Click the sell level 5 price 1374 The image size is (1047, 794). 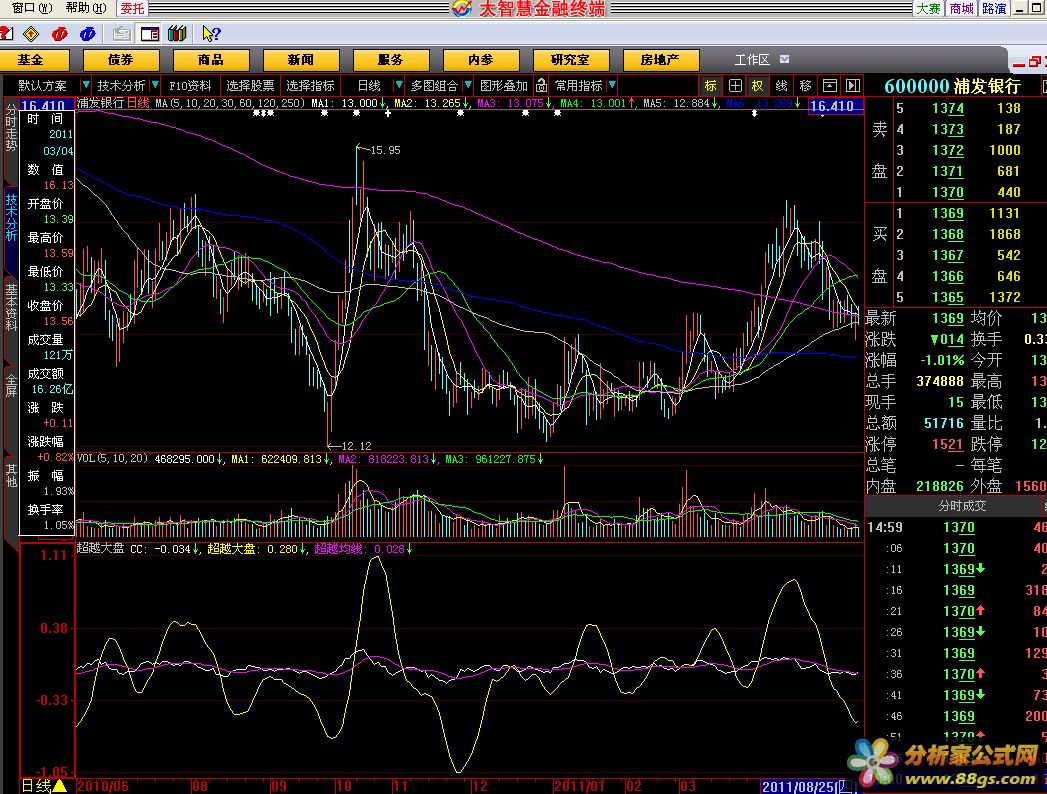[x=948, y=108]
